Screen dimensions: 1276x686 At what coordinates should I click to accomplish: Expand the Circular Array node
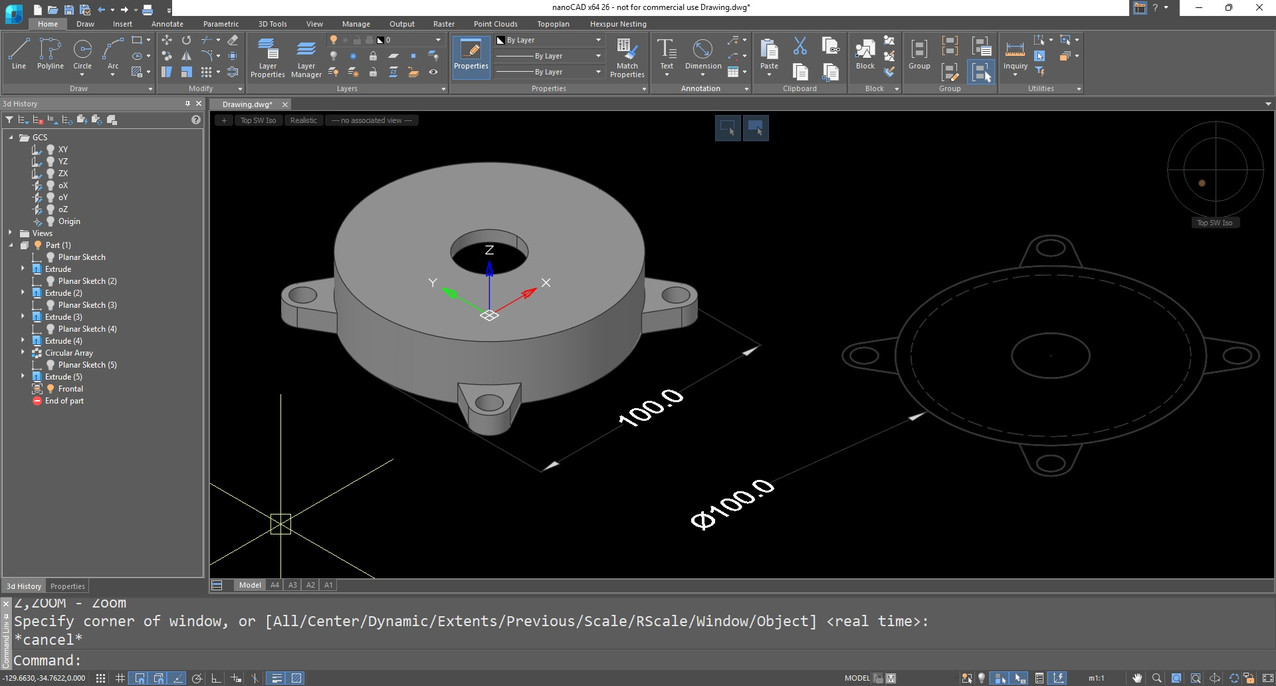pyautogui.click(x=23, y=353)
